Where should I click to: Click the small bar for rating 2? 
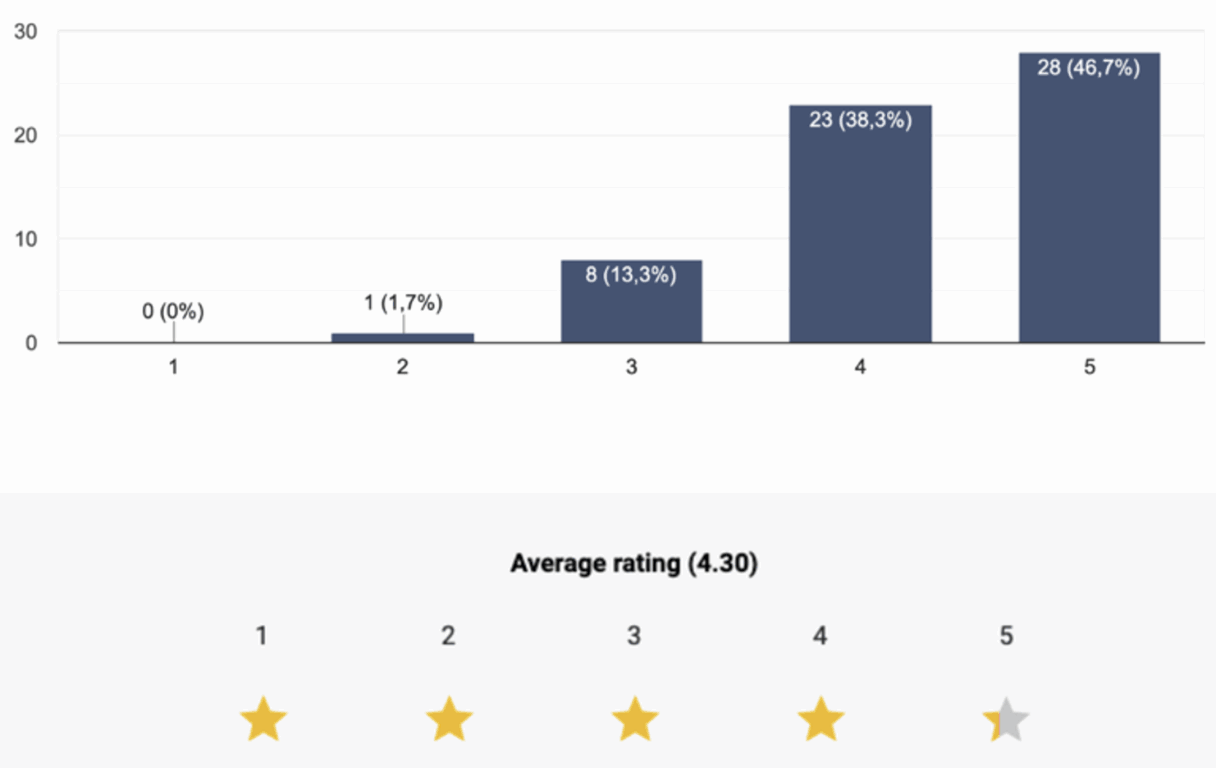(x=402, y=337)
